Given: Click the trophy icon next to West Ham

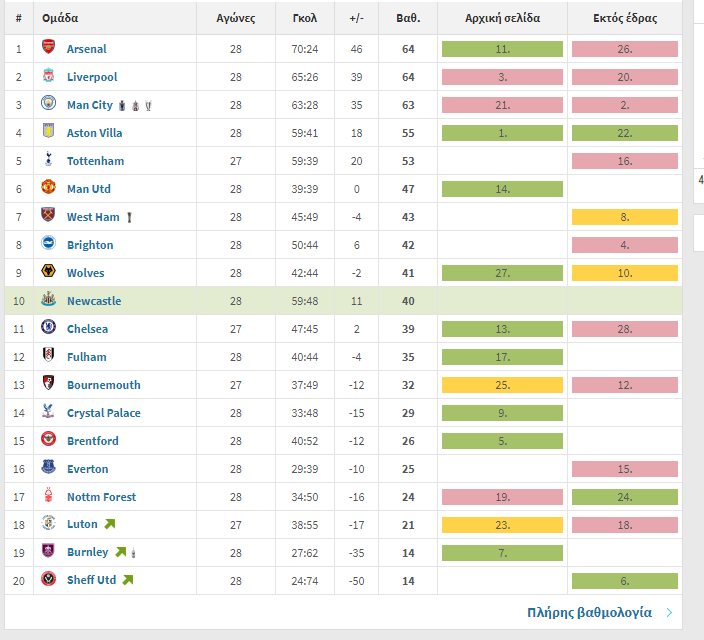Looking at the screenshot, I should [x=129, y=217].
